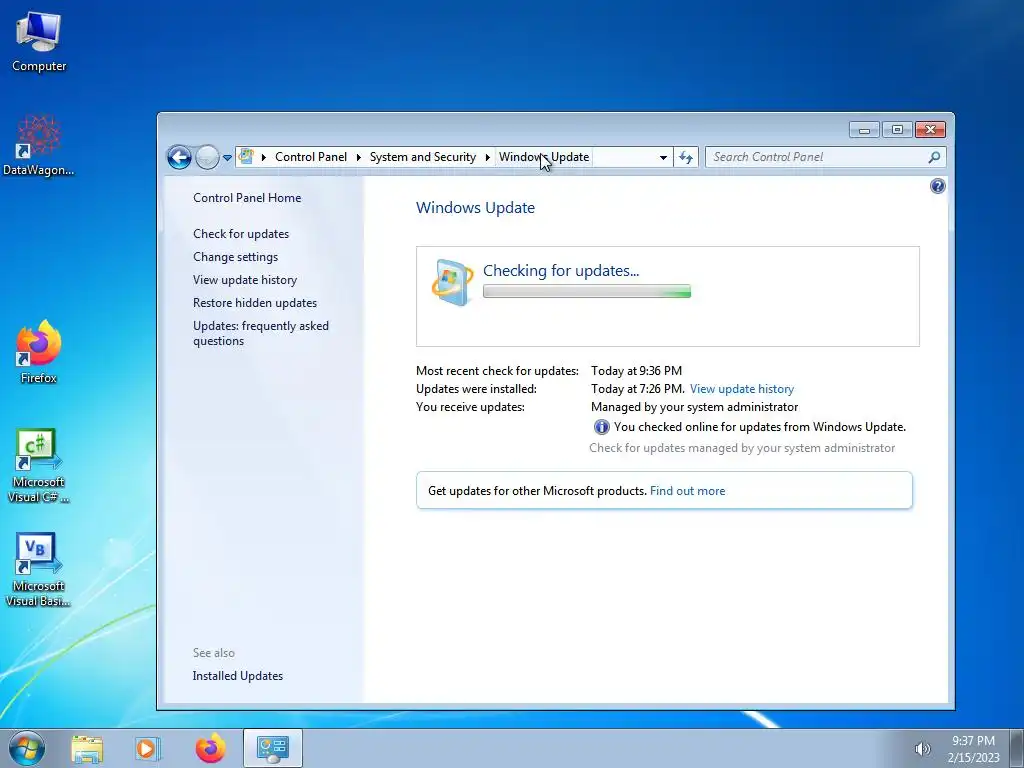The image size is (1024, 768).
Task: Open View update history in the sidebar
Action: [245, 280]
